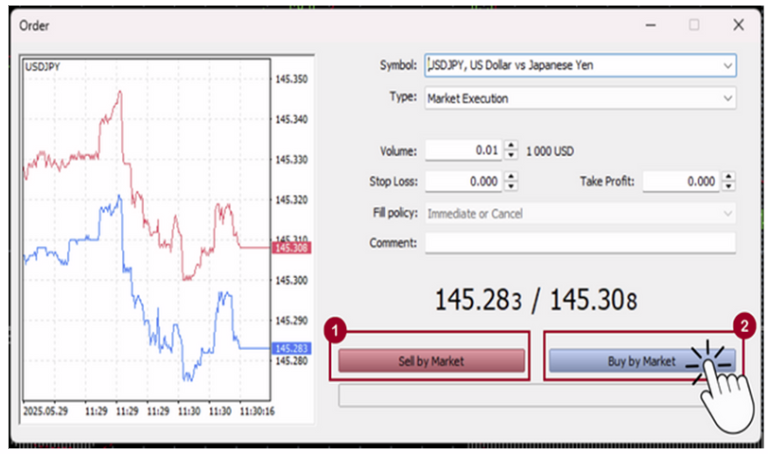
Task: Increase Volume with the up arrow
Action: tap(511, 146)
